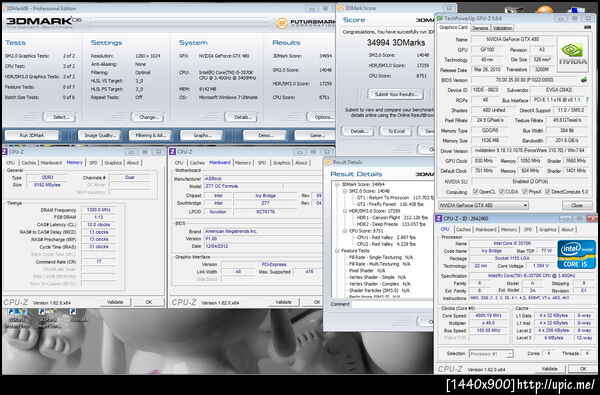Click the BIOS save chip icon in GPU-Z
The height and width of the screenshot is (395, 600).
(584, 80)
